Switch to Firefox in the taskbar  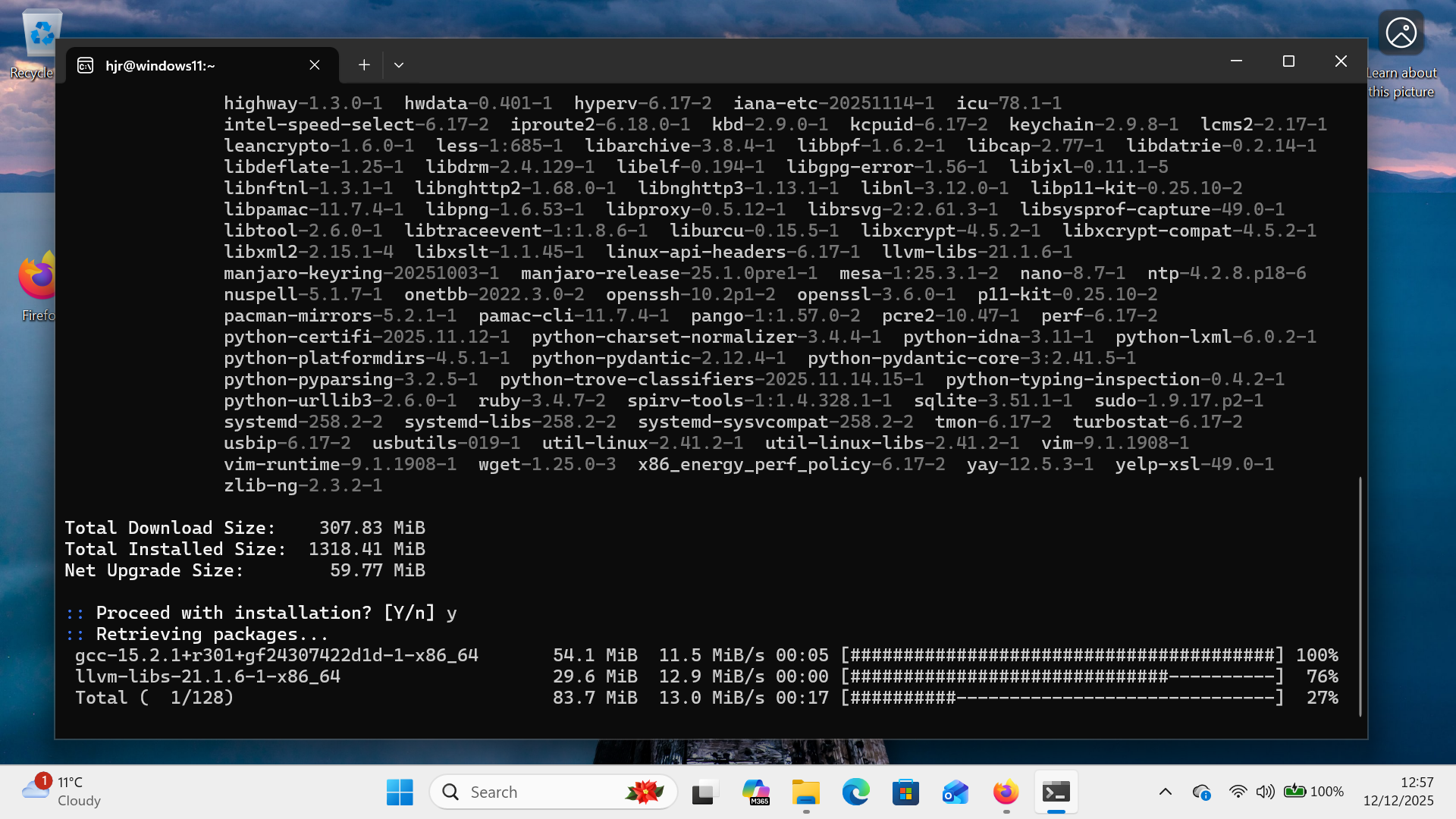pyautogui.click(x=1006, y=792)
